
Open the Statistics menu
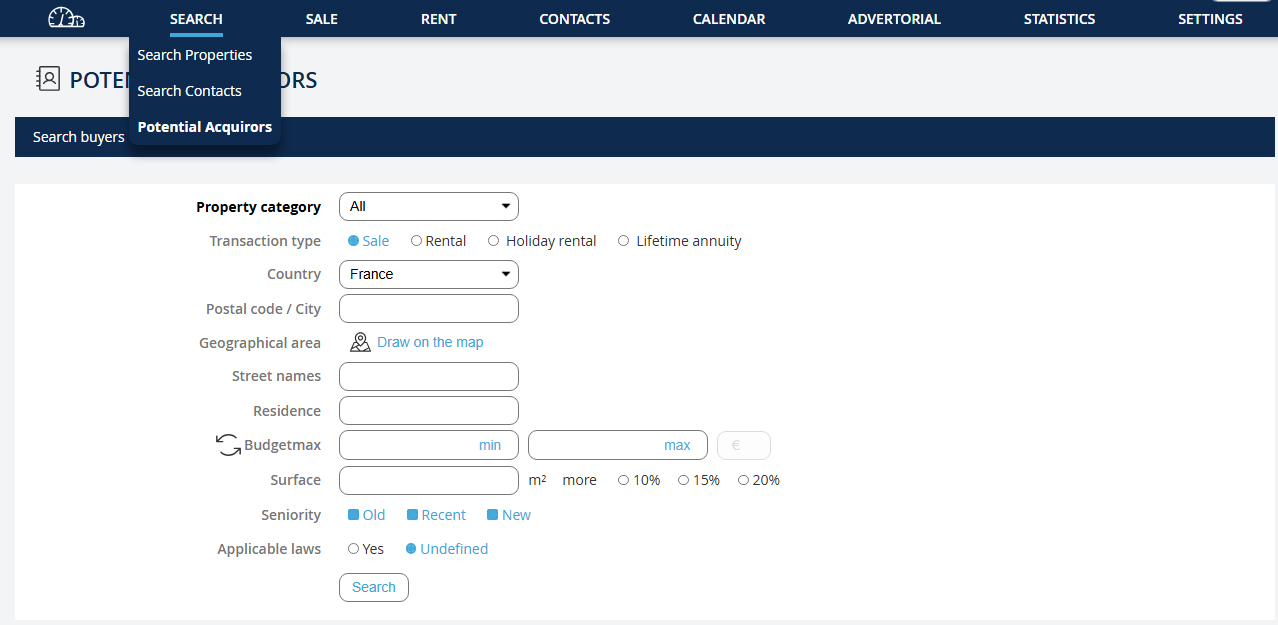[1059, 19]
